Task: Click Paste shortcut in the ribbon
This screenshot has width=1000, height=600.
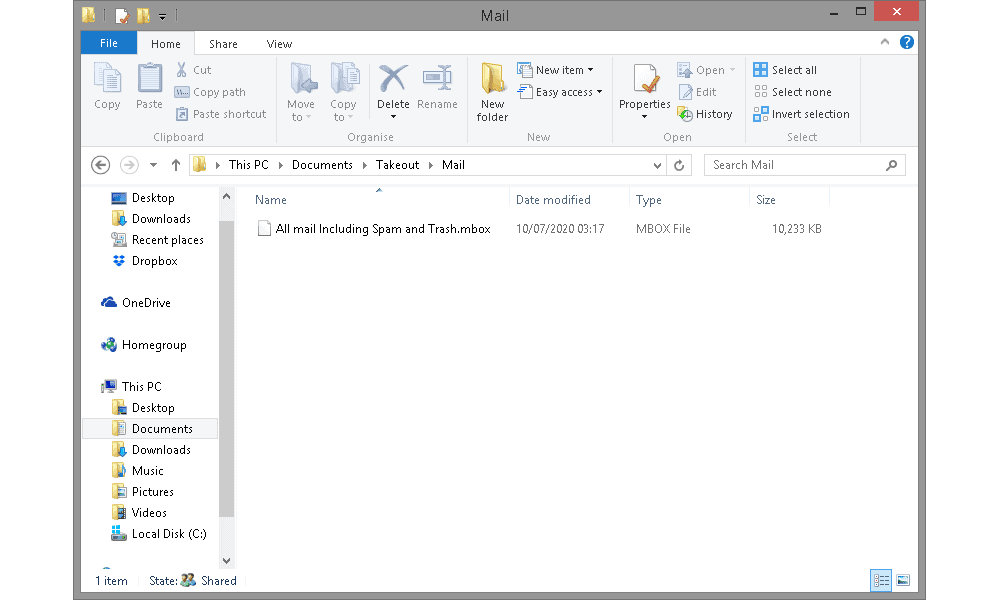Action: coord(221,114)
